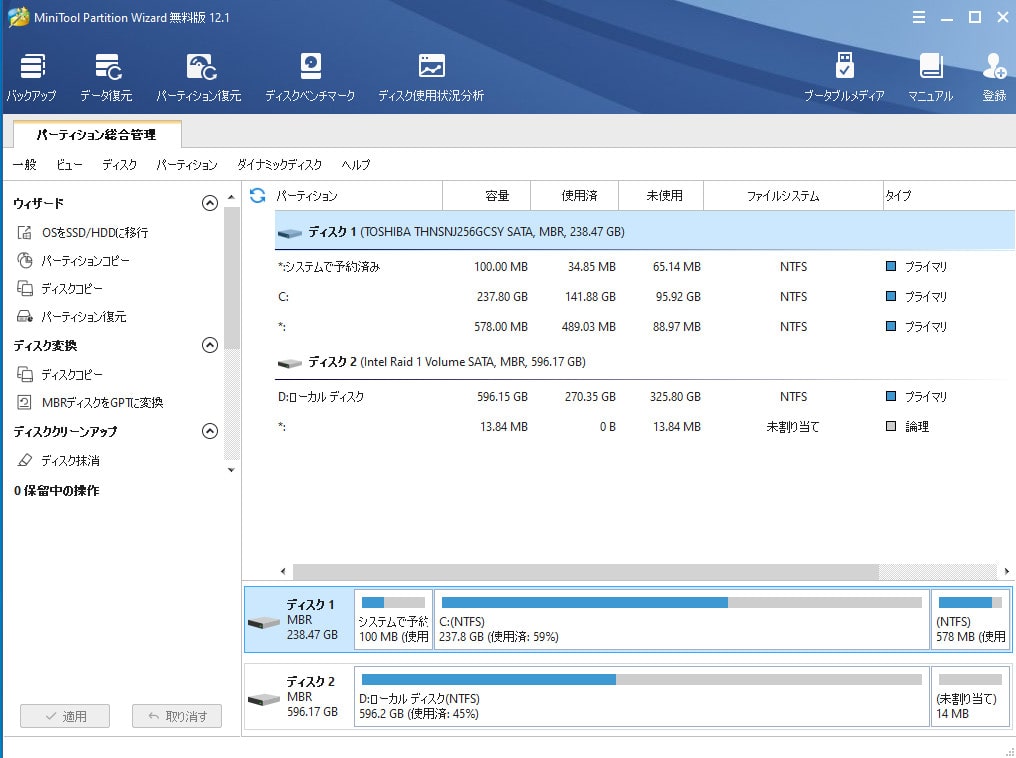Viewport: 1016px width, 758px height.
Task: Launch パーティション復元 wizard in sidebar
Action: pyautogui.click(x=71, y=316)
